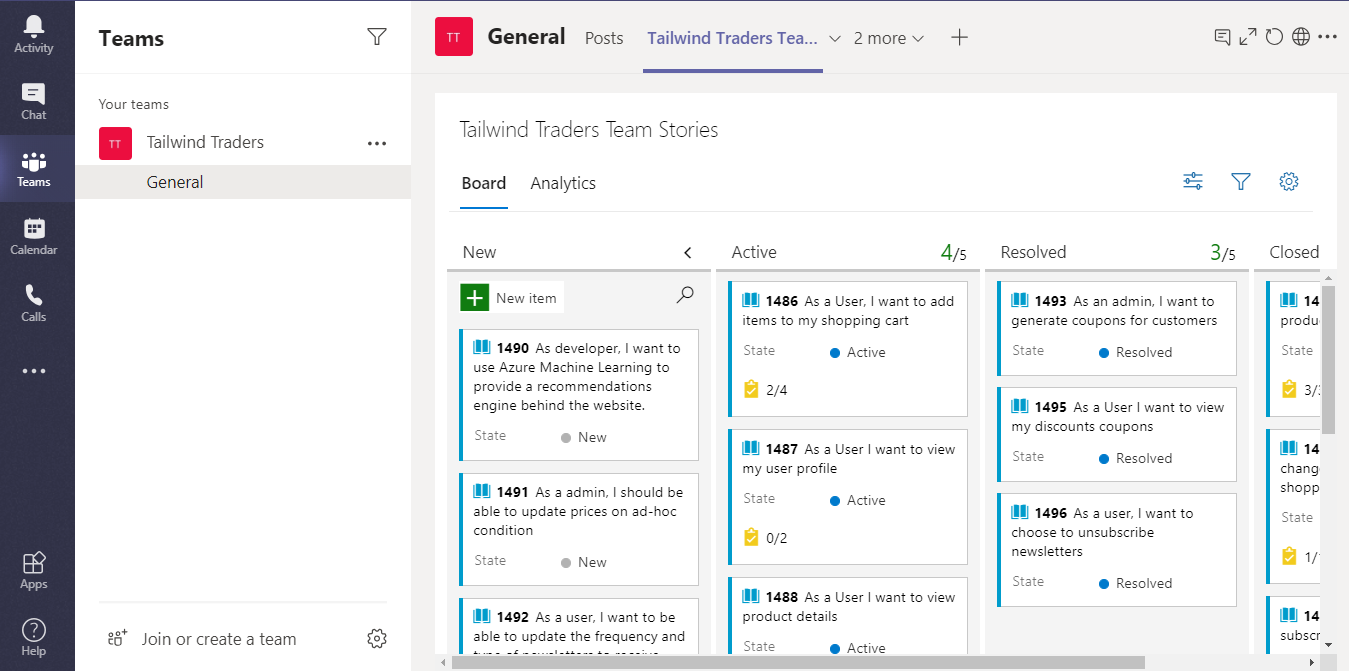The height and width of the screenshot is (671, 1349).
Task: Click the Closed column header
Action: pyautogui.click(x=1294, y=253)
